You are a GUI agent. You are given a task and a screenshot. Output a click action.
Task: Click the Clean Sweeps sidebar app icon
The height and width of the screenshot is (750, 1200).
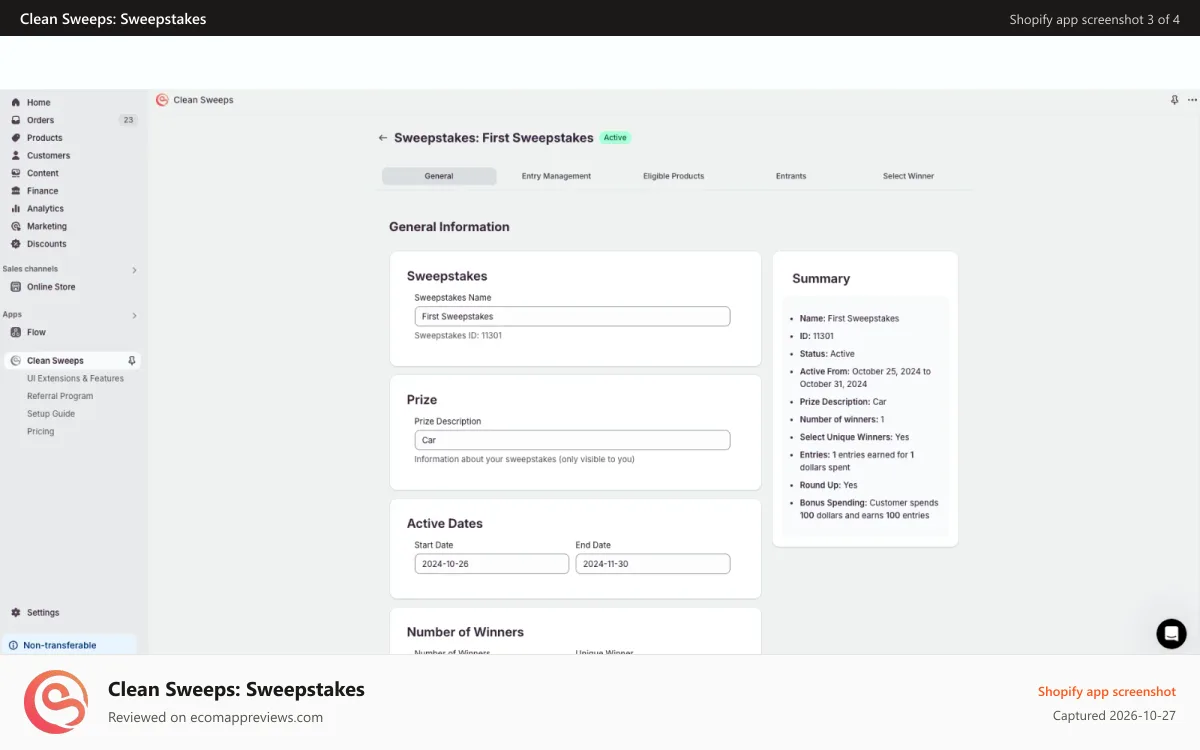tap(16, 360)
